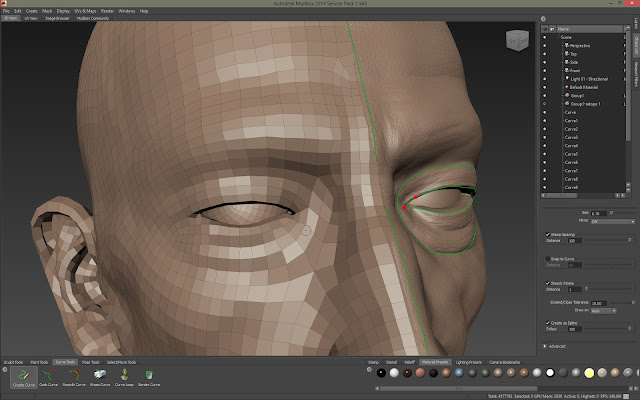640x400 pixels.
Task: Select the Grab Curve tool
Action: 46,377
